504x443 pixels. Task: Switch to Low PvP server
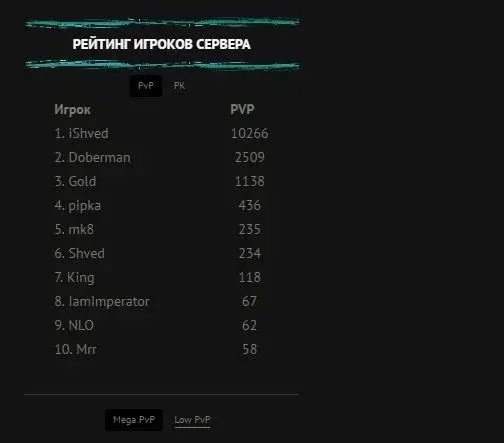click(192, 420)
